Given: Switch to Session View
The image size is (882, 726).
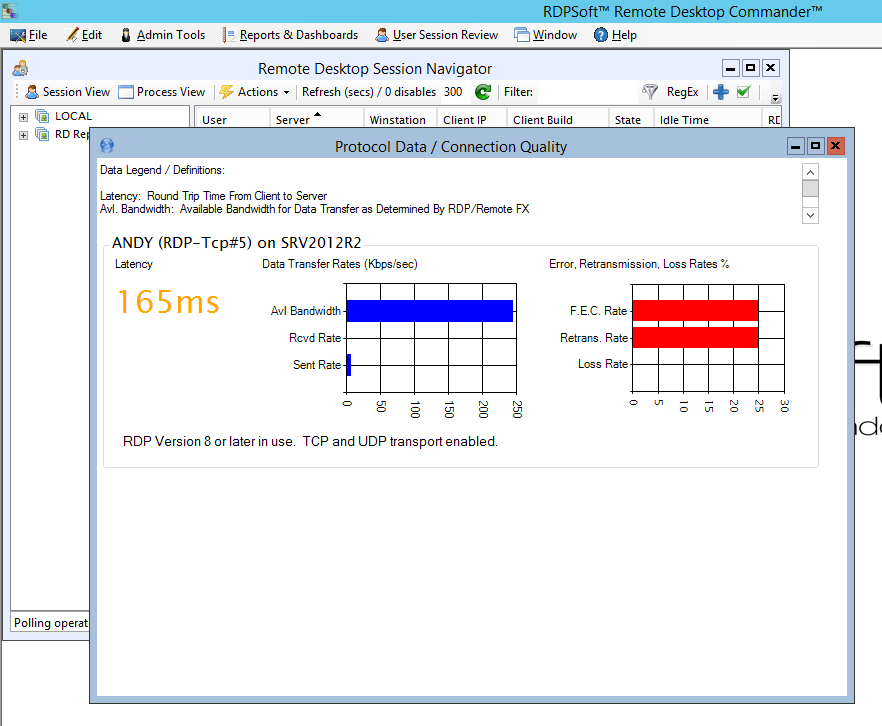Looking at the screenshot, I should pos(67,92).
